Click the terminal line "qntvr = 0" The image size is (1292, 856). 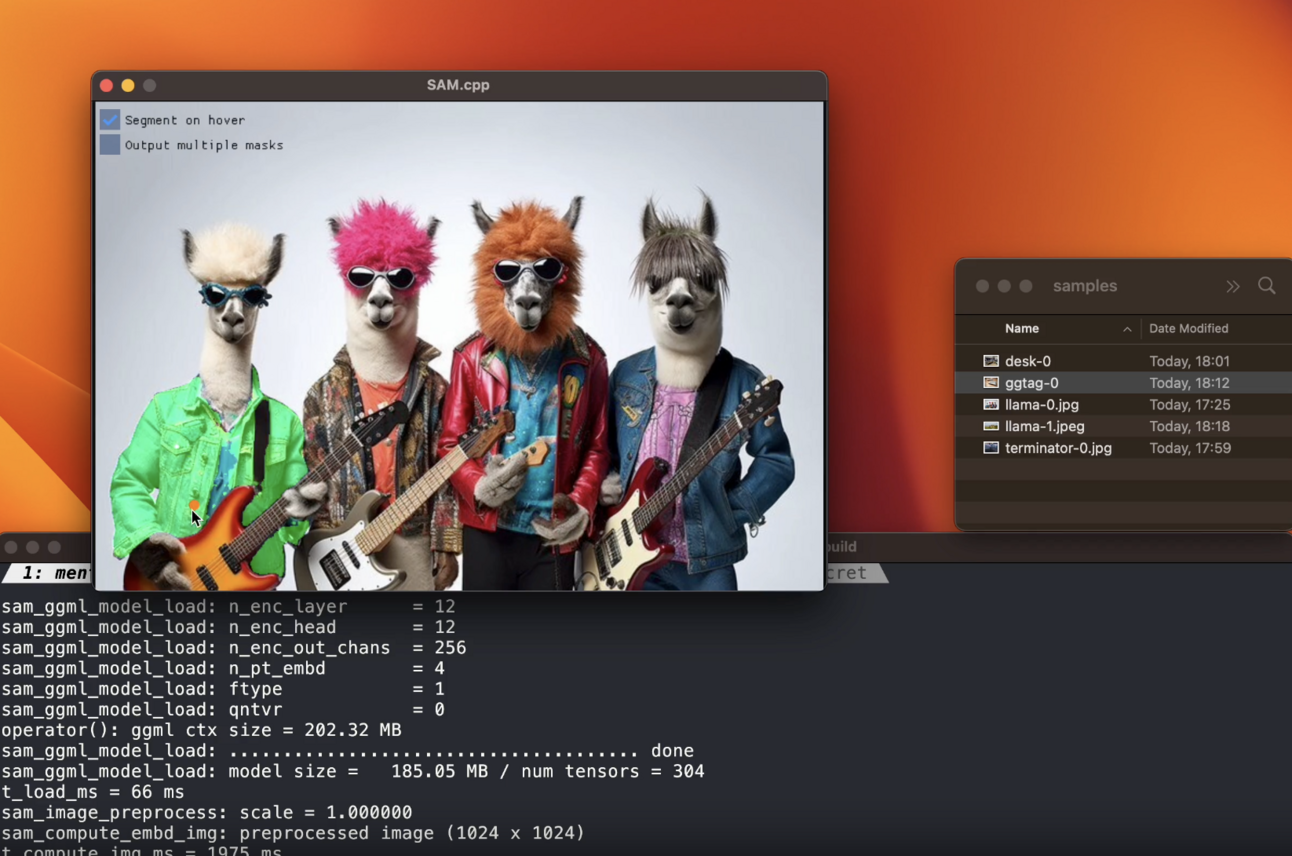pyautogui.click(x=222, y=709)
